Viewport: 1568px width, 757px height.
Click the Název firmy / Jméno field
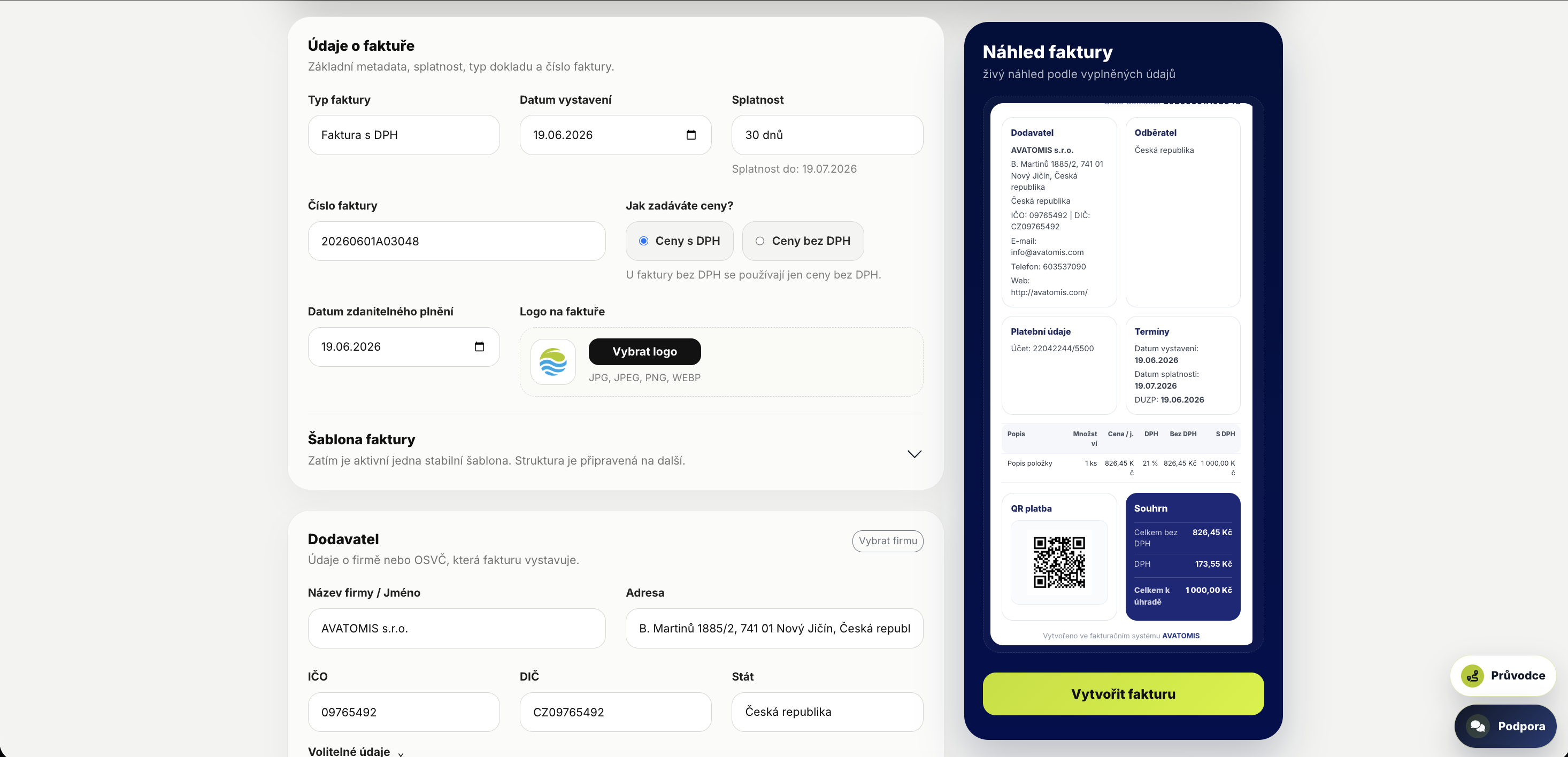[457, 629]
